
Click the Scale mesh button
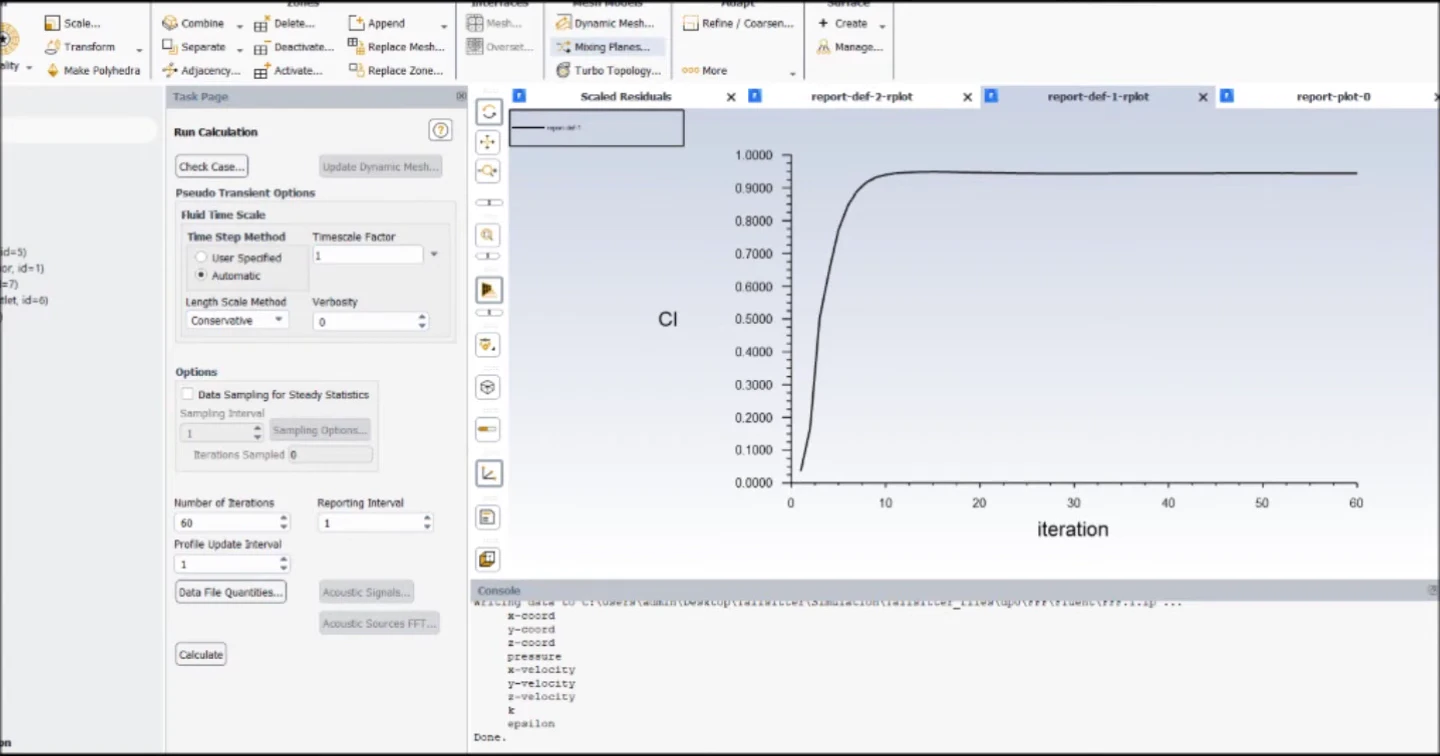tap(73, 23)
